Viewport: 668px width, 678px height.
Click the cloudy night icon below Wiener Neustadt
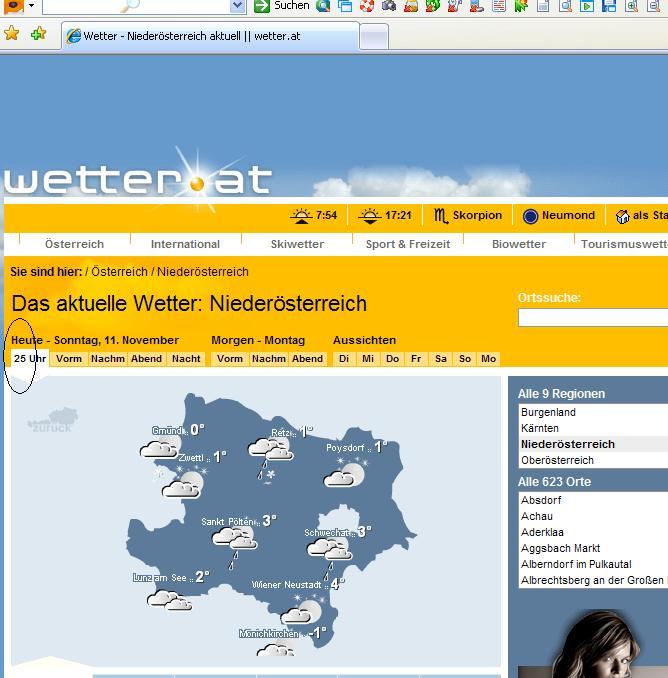[x=303, y=608]
